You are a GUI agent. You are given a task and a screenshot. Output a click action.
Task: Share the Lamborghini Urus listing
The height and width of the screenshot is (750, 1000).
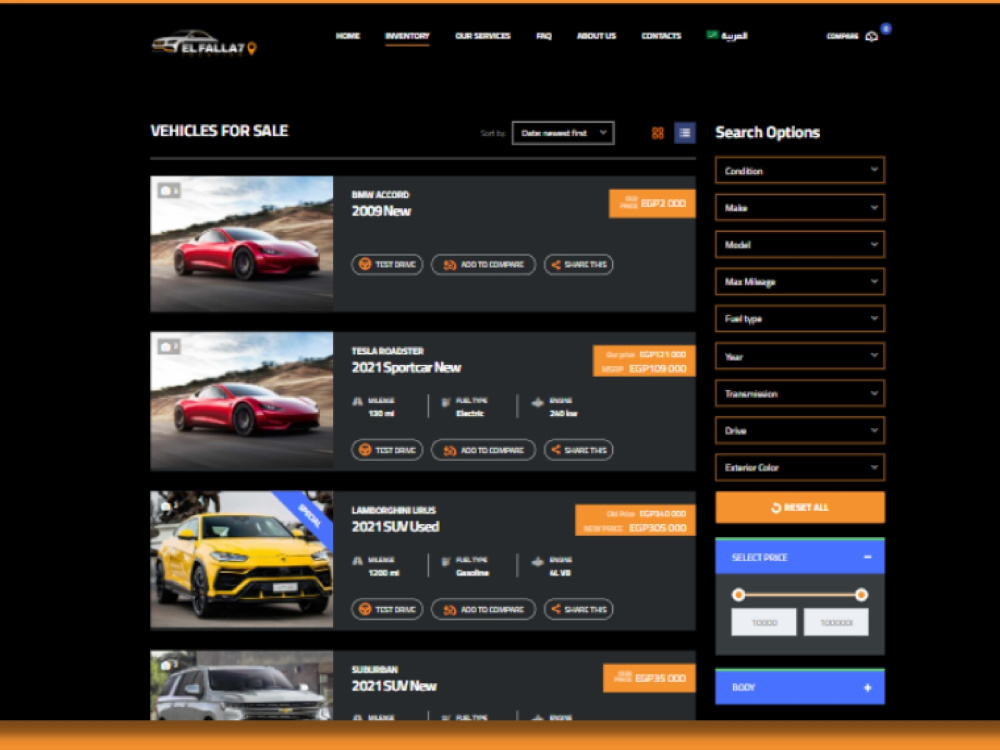click(578, 610)
